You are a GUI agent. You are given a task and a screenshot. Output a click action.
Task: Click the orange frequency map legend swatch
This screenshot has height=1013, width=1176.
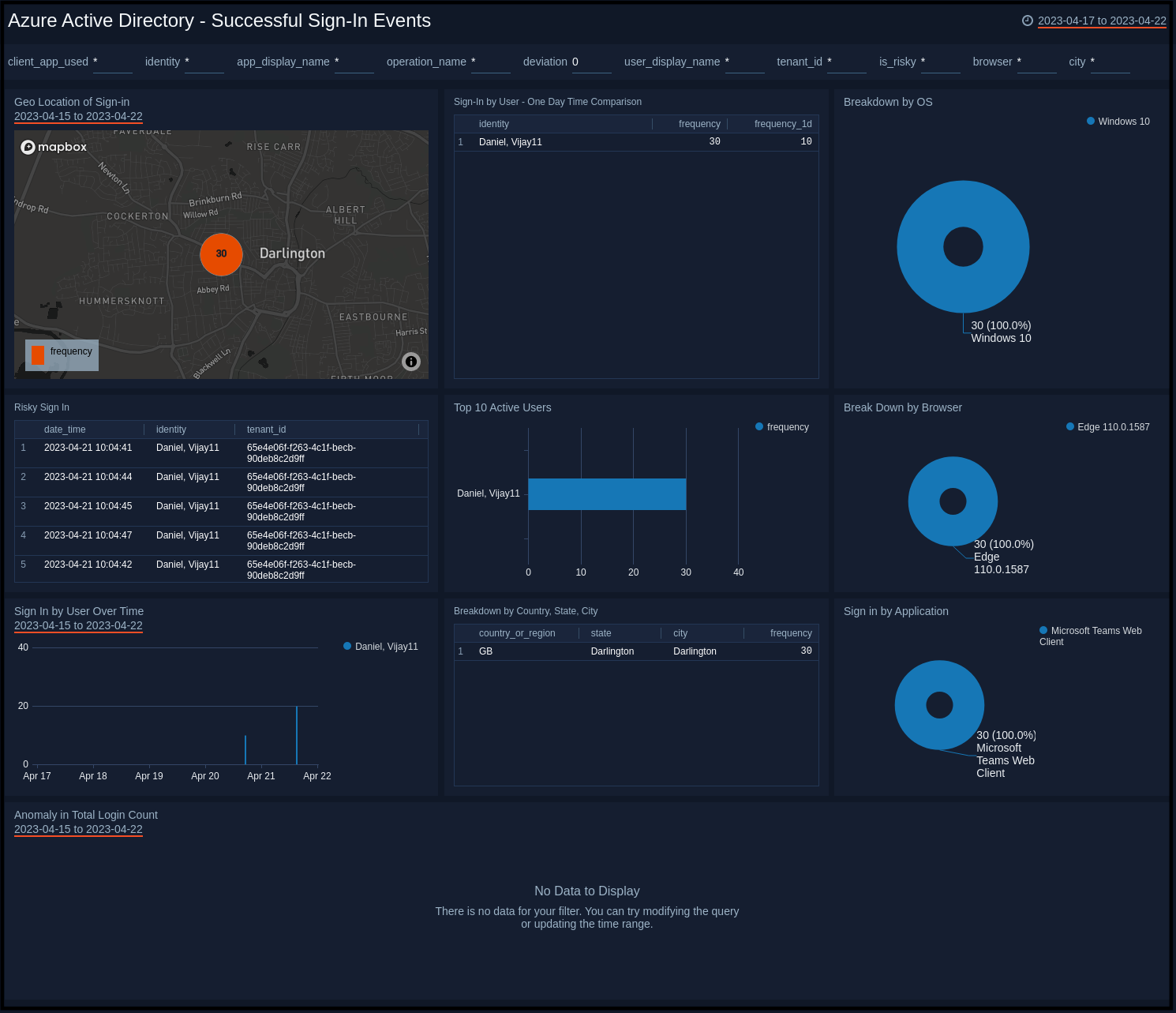[x=38, y=355]
